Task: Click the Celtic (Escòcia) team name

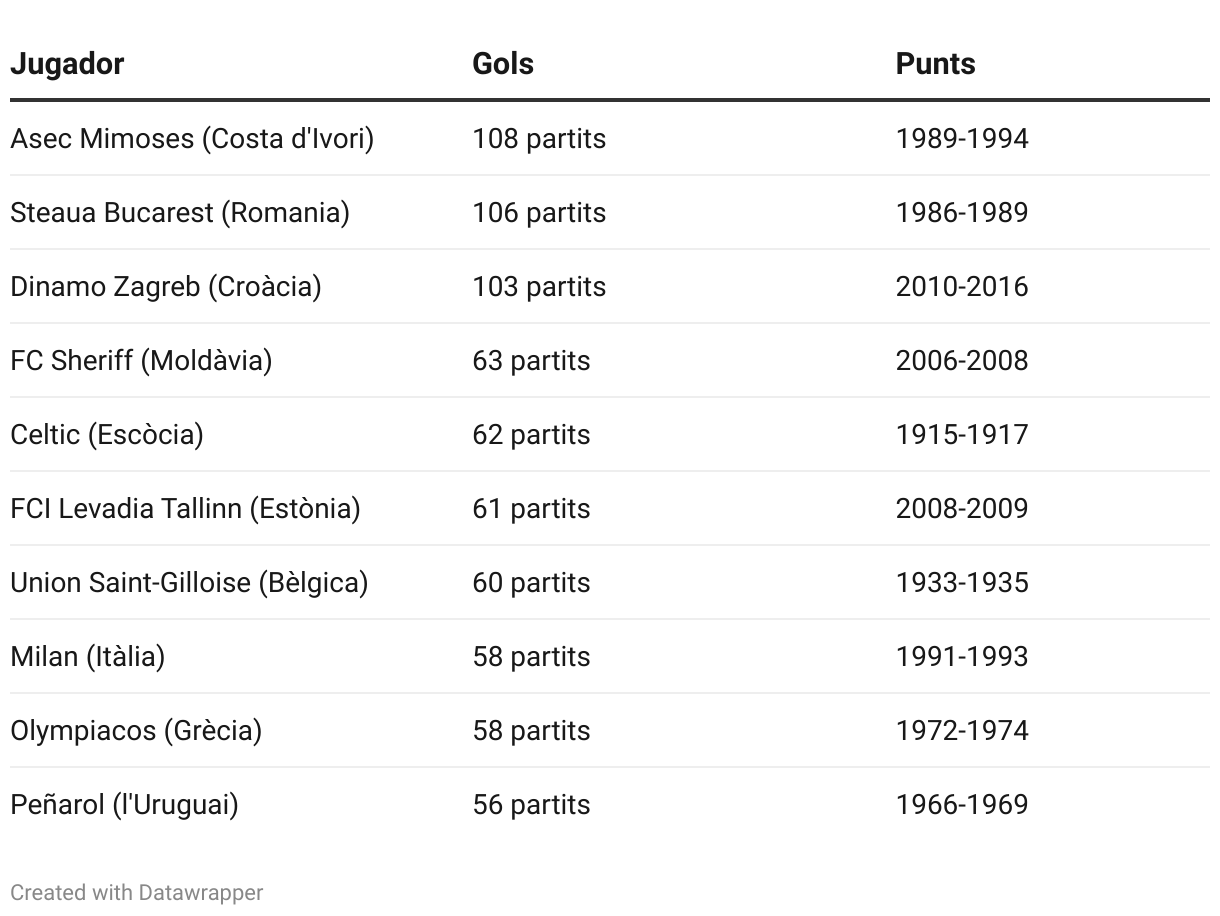Action: click(107, 435)
